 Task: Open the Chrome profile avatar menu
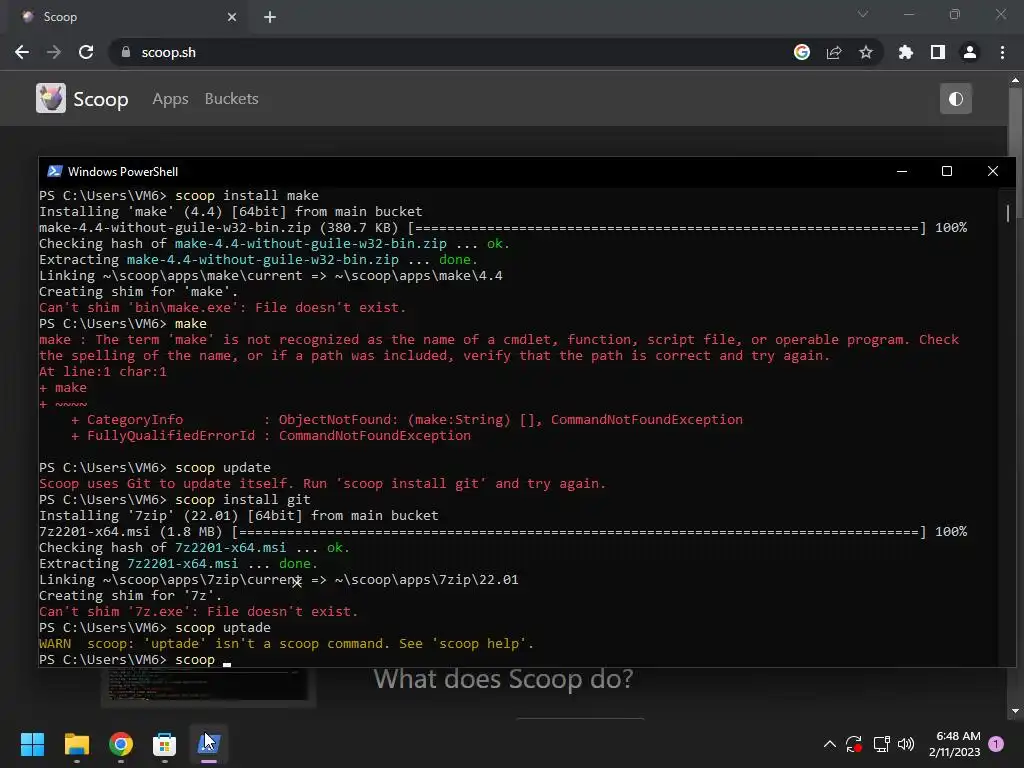970,52
